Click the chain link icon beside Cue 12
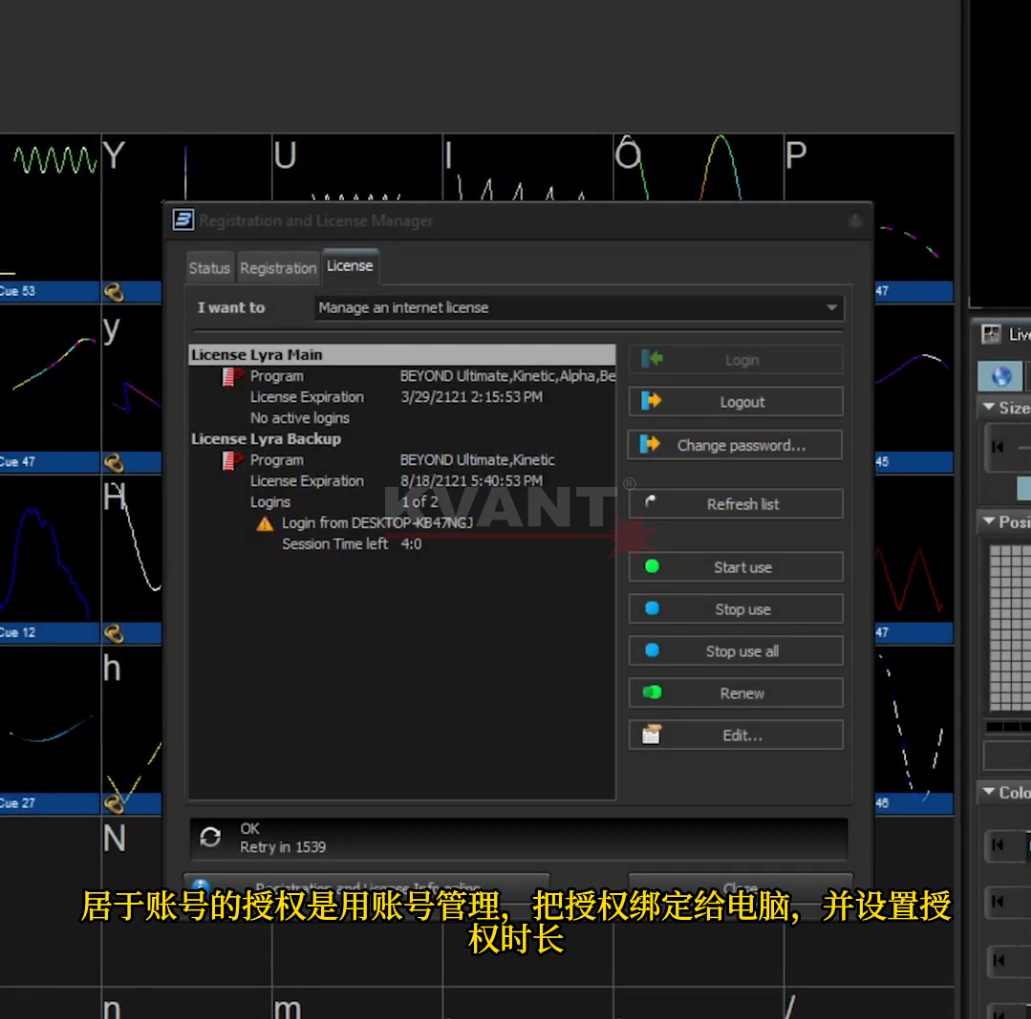The image size is (1031, 1019). (114, 634)
